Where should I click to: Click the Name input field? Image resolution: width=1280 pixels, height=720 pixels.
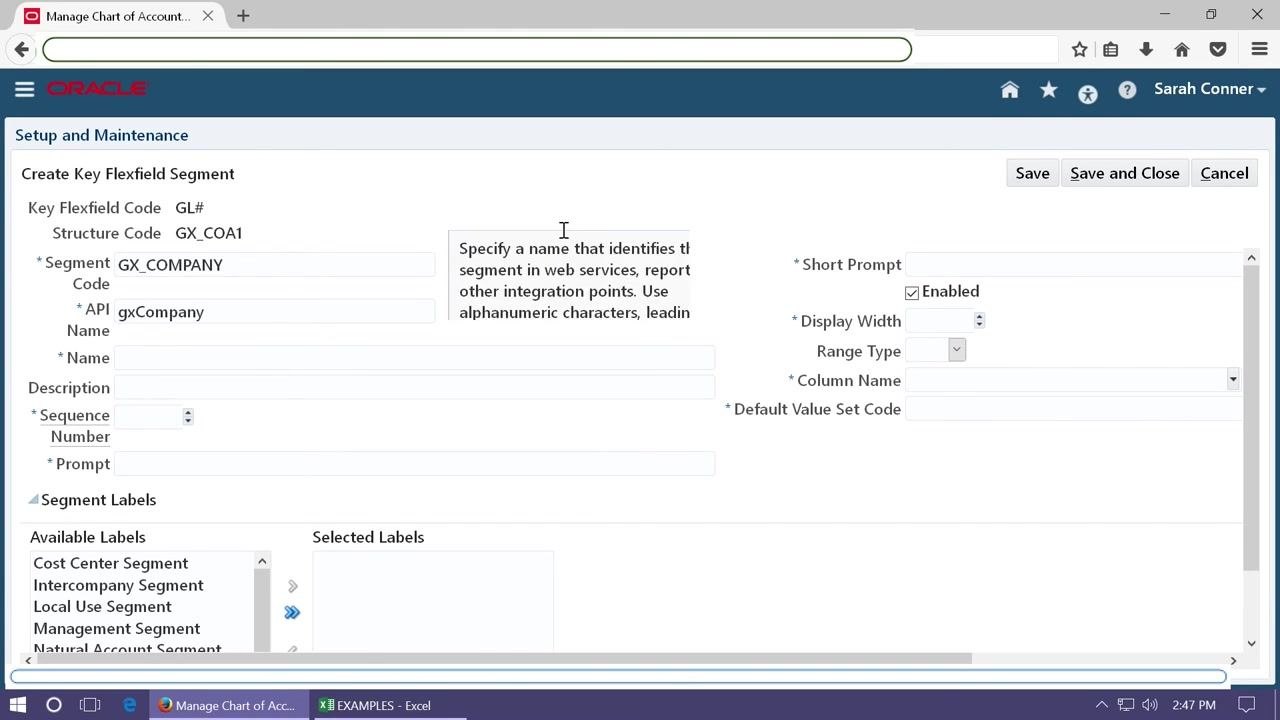414,358
